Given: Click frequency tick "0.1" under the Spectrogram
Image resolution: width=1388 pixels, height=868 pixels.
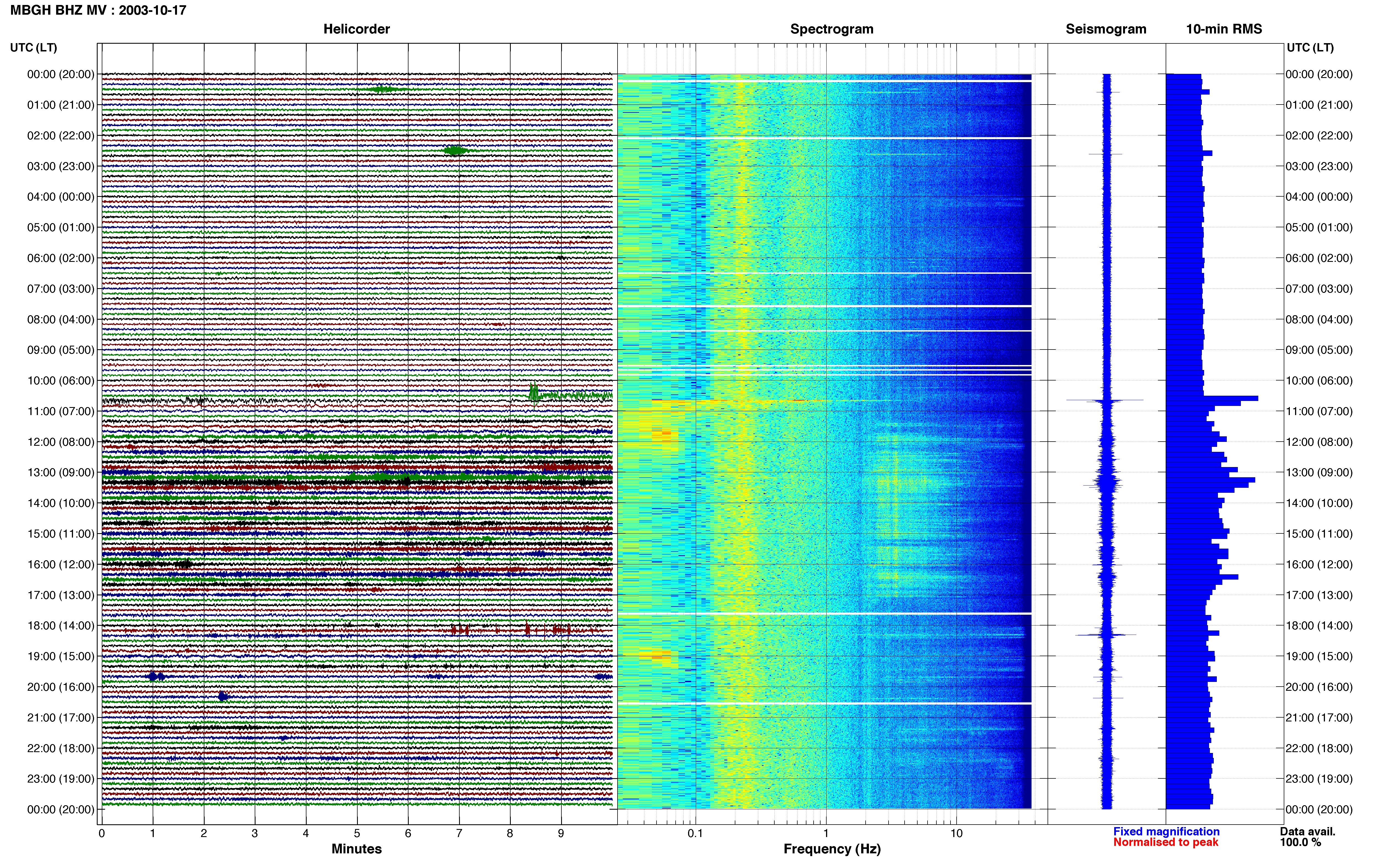Looking at the screenshot, I should (x=695, y=833).
